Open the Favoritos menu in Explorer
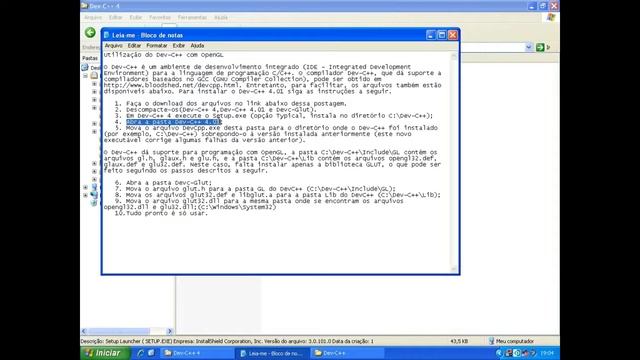The image size is (640, 360). [x=160, y=18]
